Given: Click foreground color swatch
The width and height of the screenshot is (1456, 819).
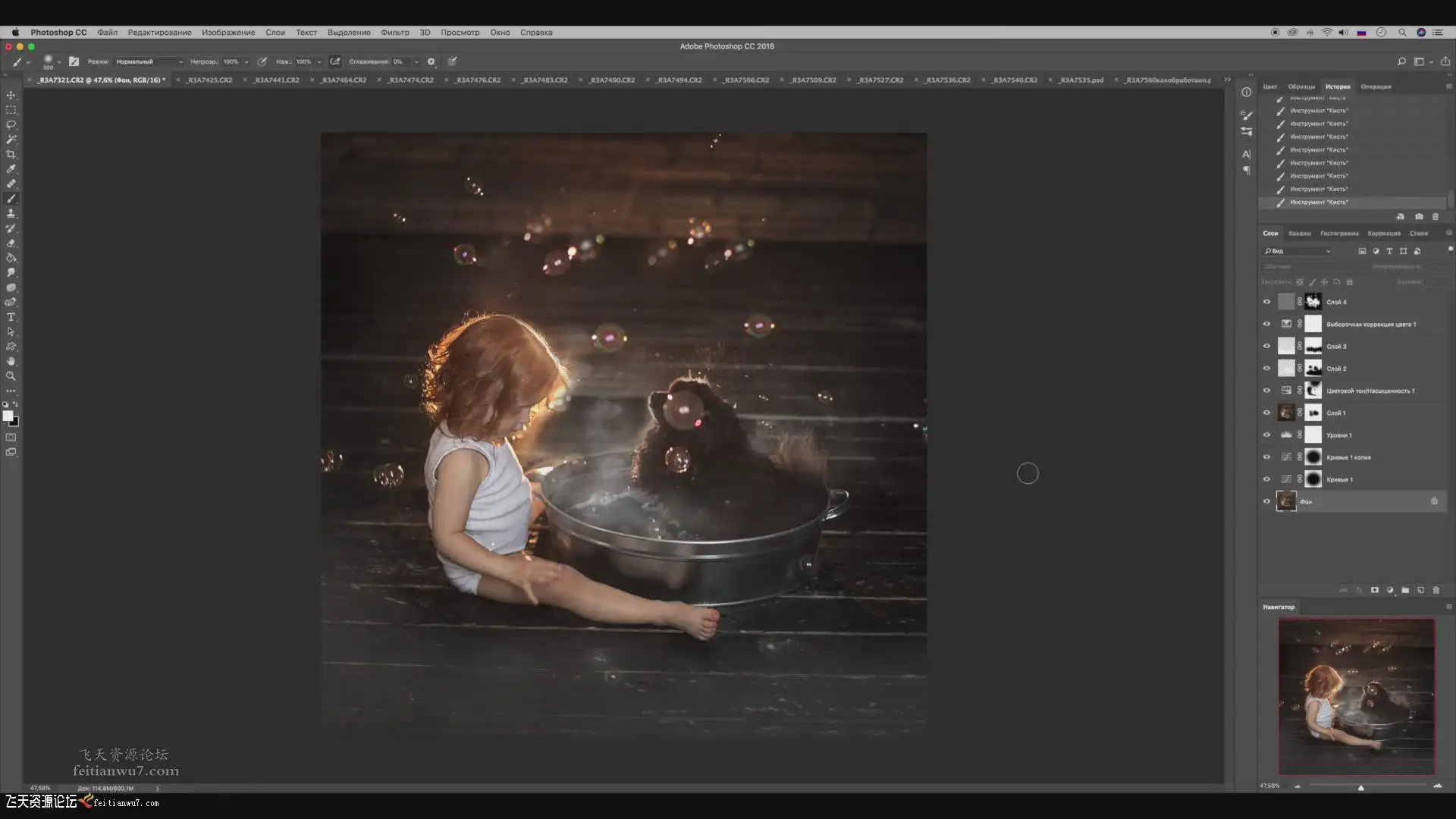Looking at the screenshot, I should coord(8,416).
